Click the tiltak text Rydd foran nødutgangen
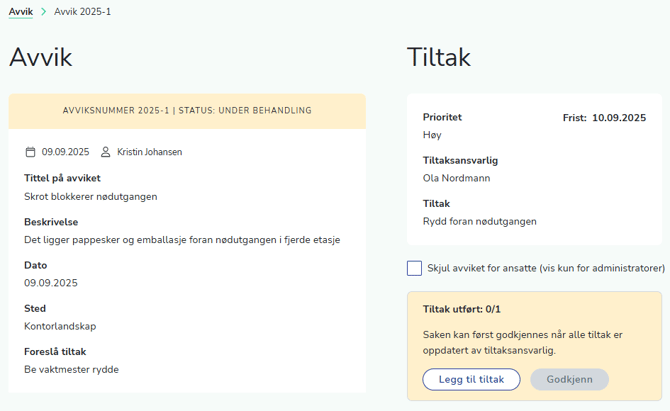 479,221
